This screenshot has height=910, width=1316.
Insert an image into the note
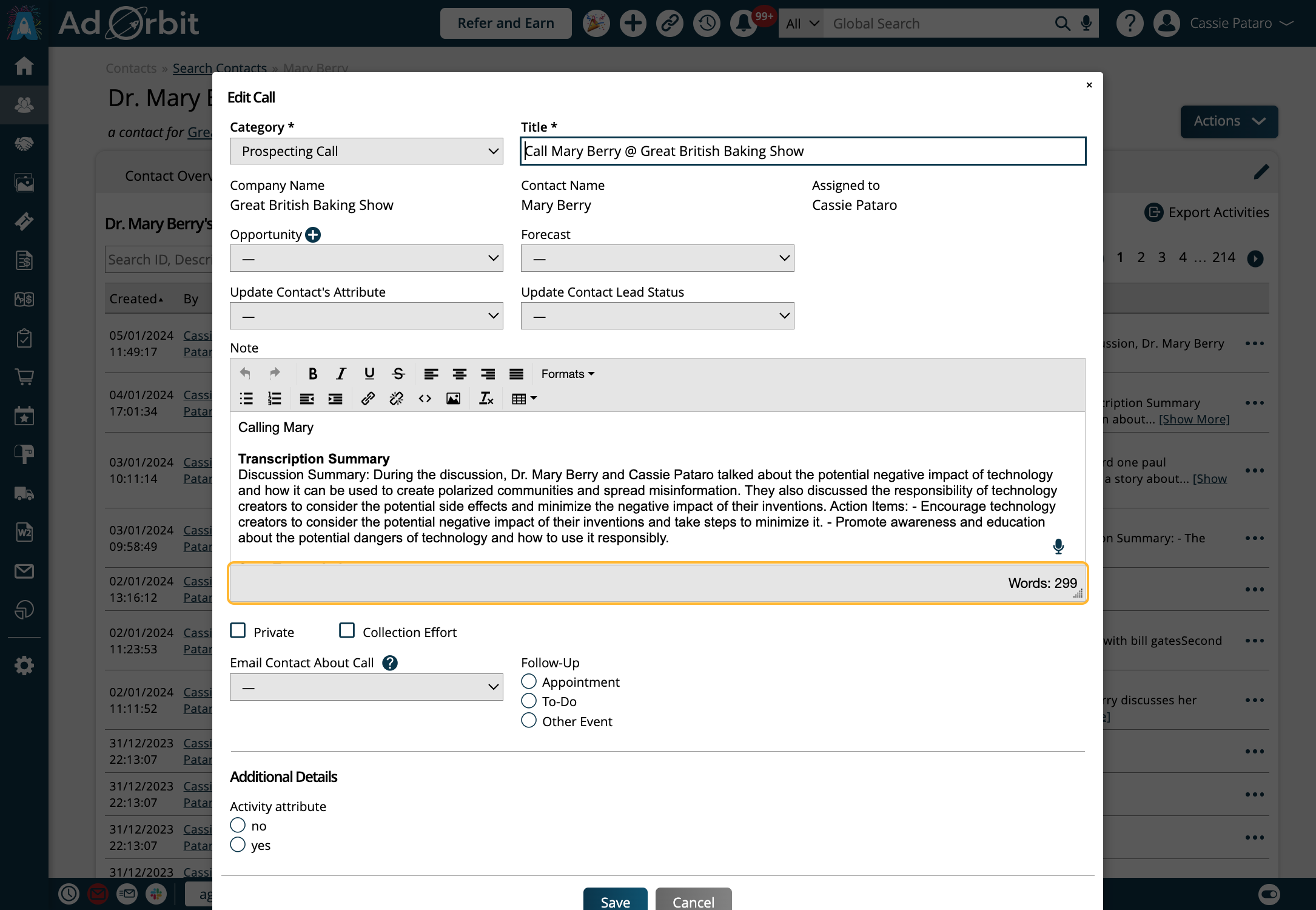pos(454,399)
